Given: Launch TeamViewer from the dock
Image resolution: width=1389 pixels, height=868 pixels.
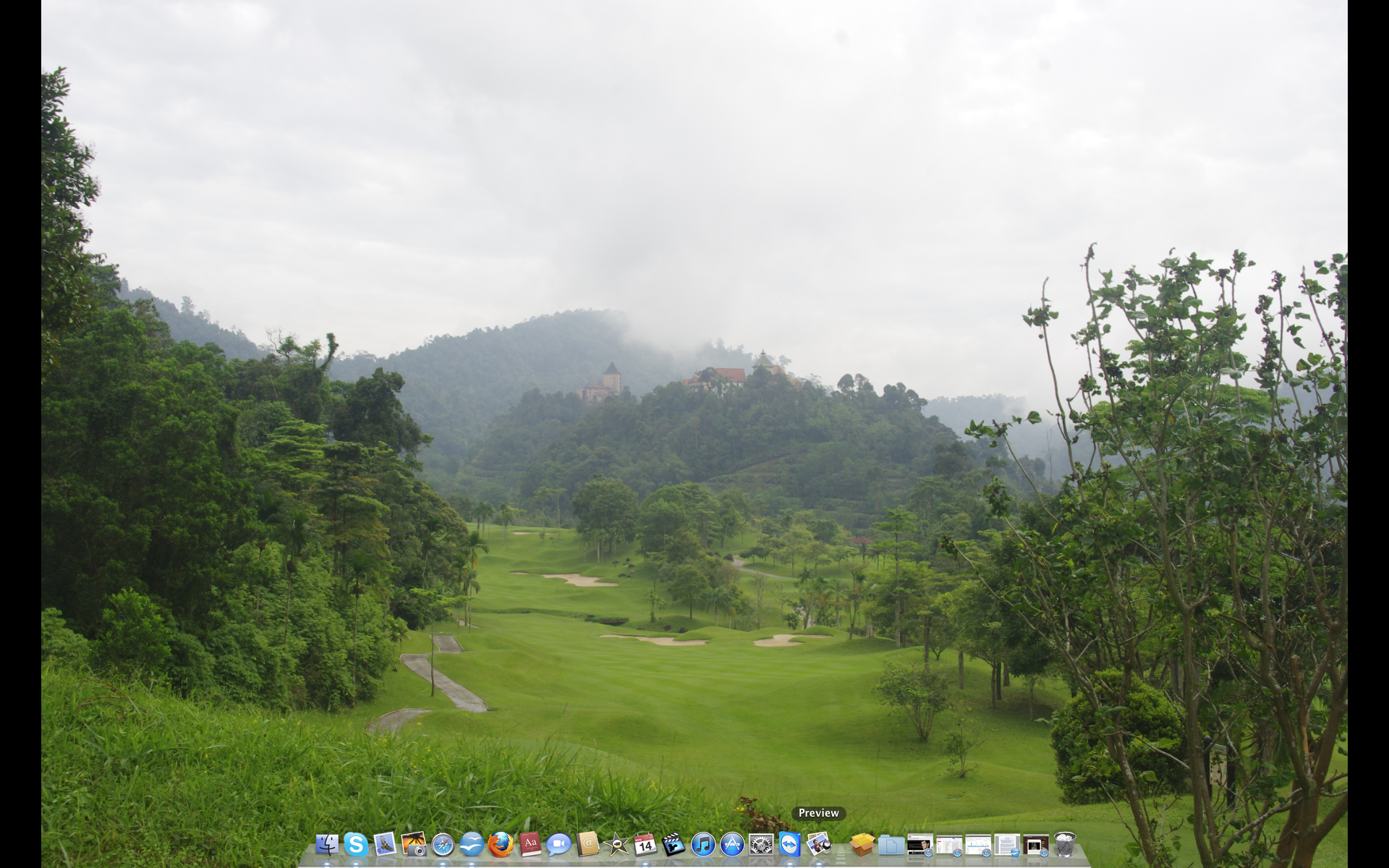Looking at the screenshot, I should click(790, 844).
